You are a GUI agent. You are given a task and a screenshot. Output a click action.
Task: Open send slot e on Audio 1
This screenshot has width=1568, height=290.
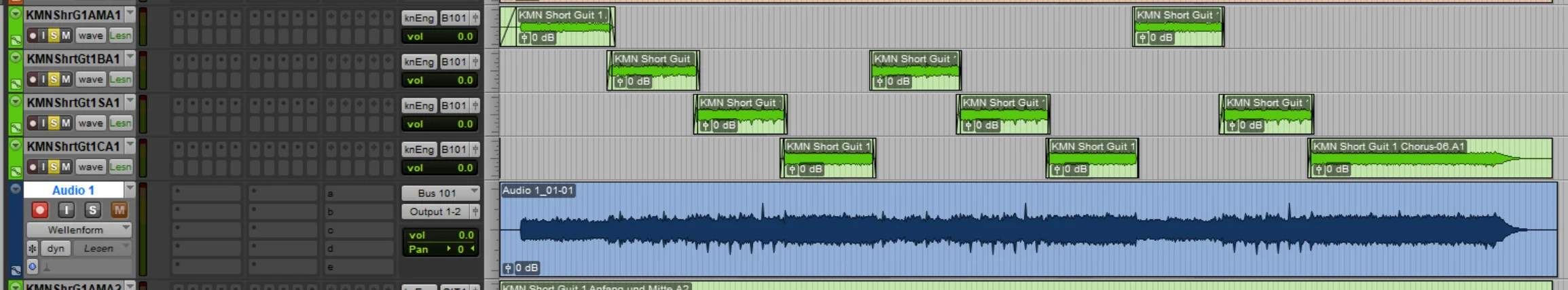(359, 267)
